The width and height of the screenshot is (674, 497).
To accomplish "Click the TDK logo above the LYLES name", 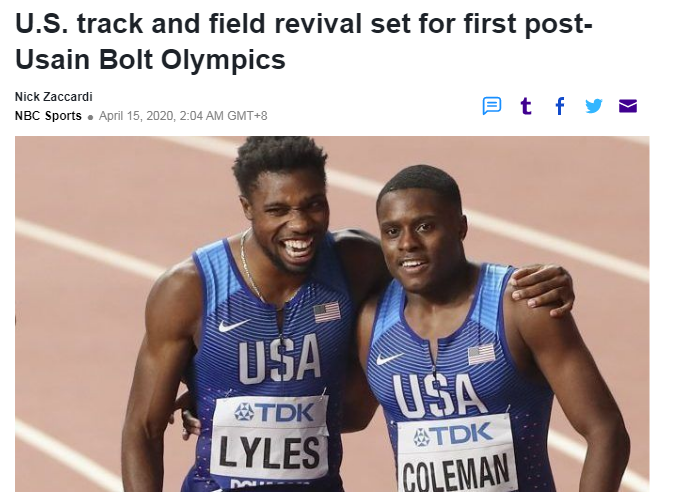I will coord(274,412).
